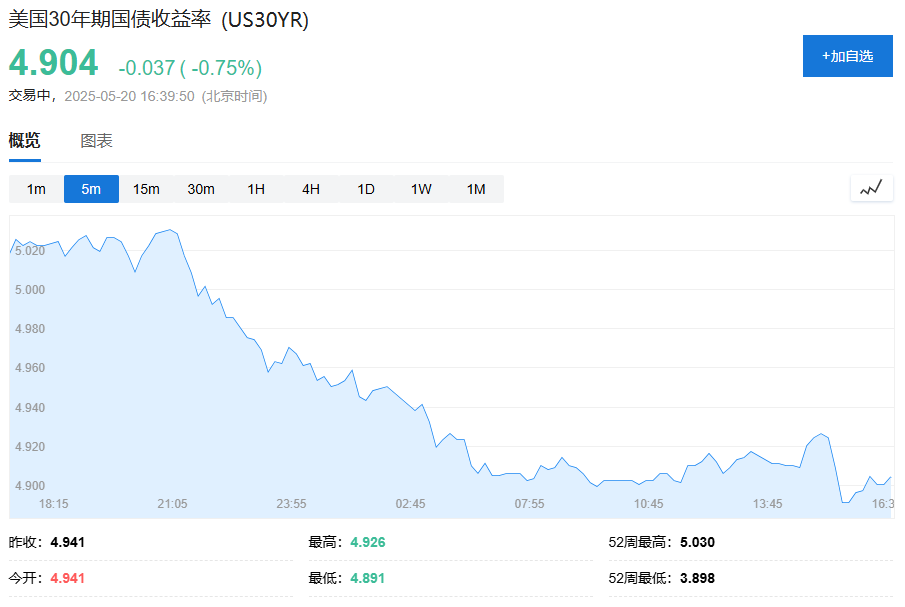The height and width of the screenshot is (607, 905).
Task: Switch to 1D daily view
Action: click(x=364, y=188)
